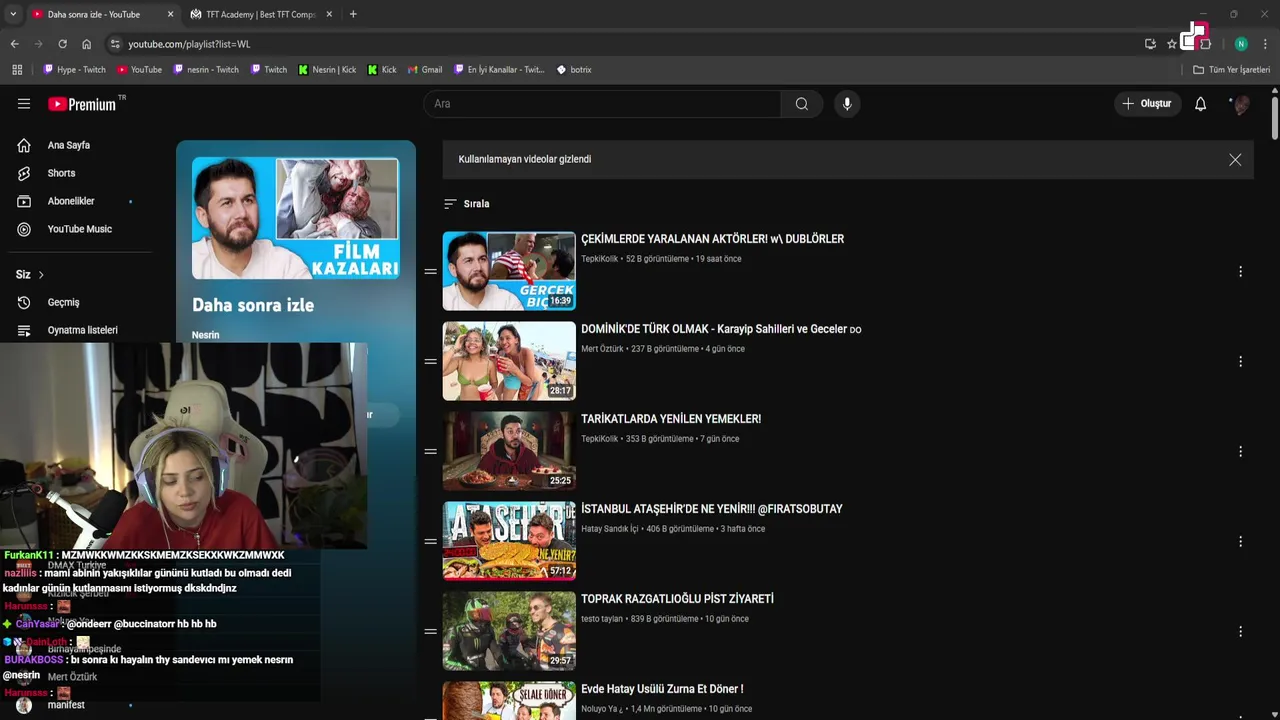This screenshot has height=720, width=1280.
Task: Dismiss the hidden videos notice
Action: pos(1235,160)
